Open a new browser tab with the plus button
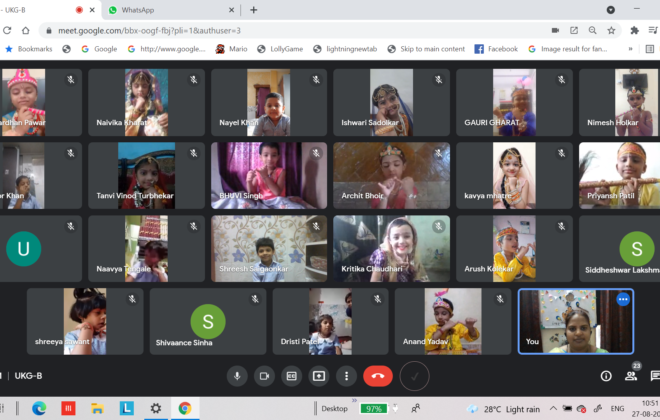The image size is (660, 420). [x=253, y=10]
